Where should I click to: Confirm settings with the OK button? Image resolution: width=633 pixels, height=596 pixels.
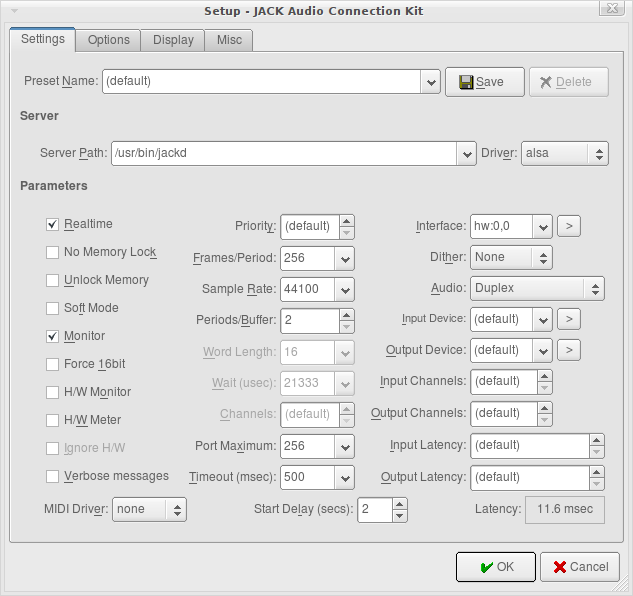(x=496, y=567)
